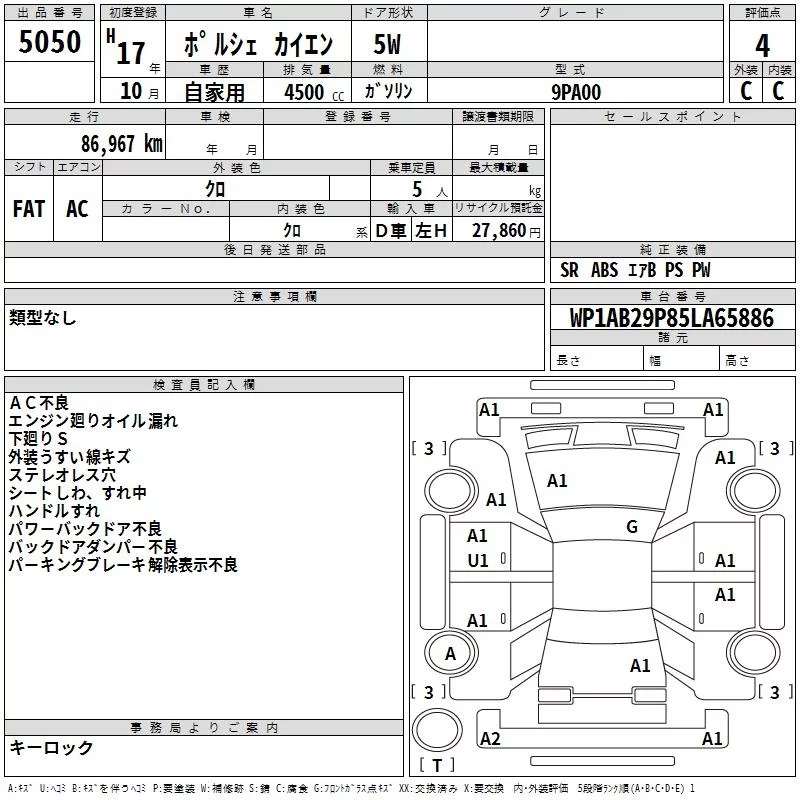Select the 後日発送部品 header

click(x=274, y=249)
